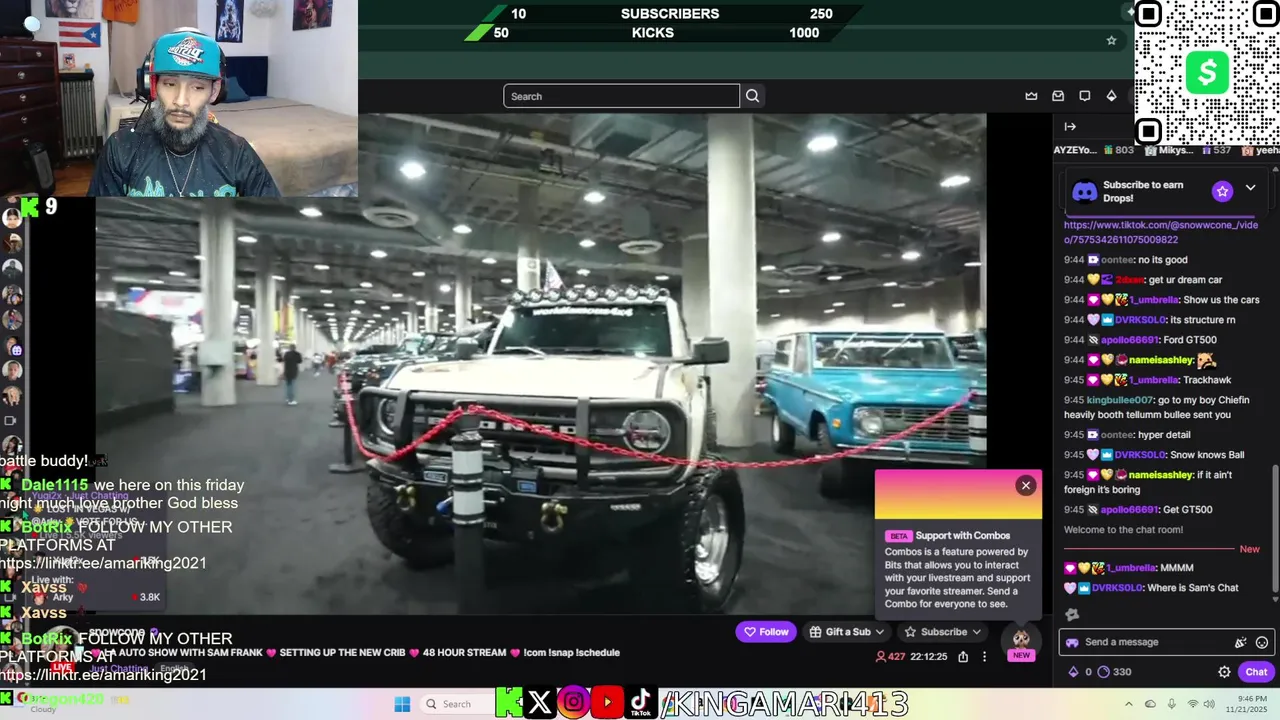
Task: Open chat settings gear icon
Action: (x=1224, y=672)
